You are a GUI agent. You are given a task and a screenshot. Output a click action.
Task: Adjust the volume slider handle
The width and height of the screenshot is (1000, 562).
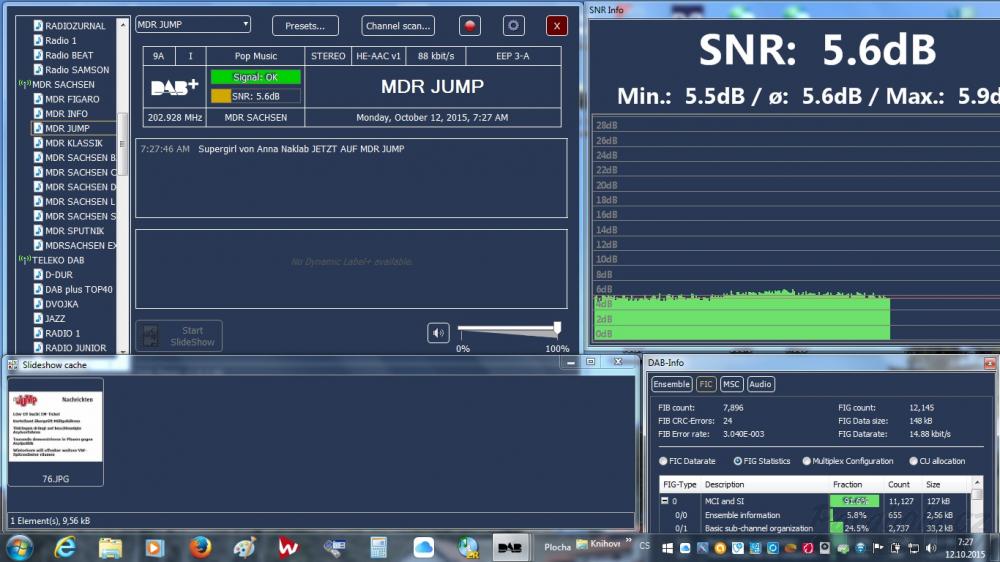[x=557, y=329]
